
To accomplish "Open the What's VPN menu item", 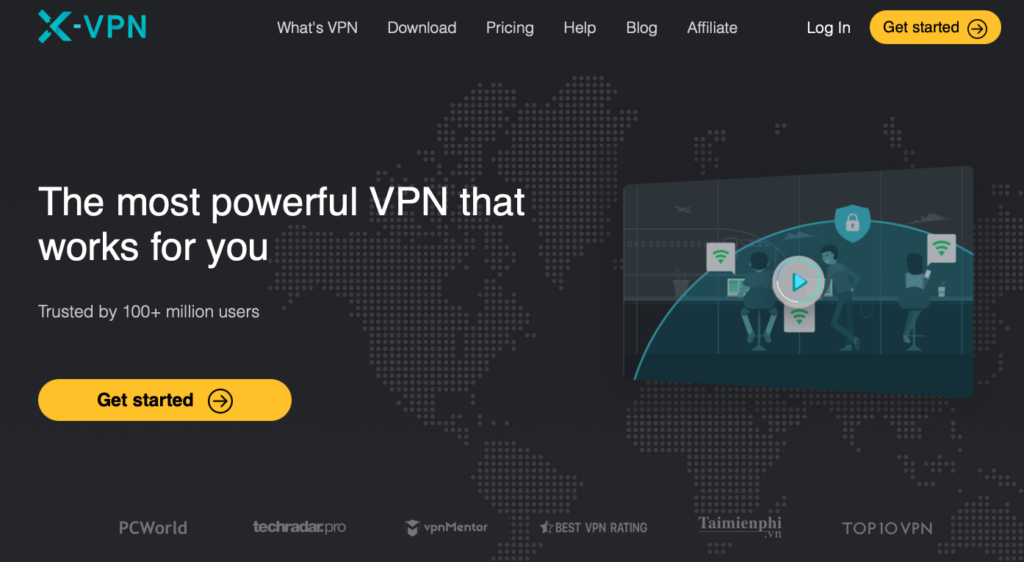I will coord(317,28).
